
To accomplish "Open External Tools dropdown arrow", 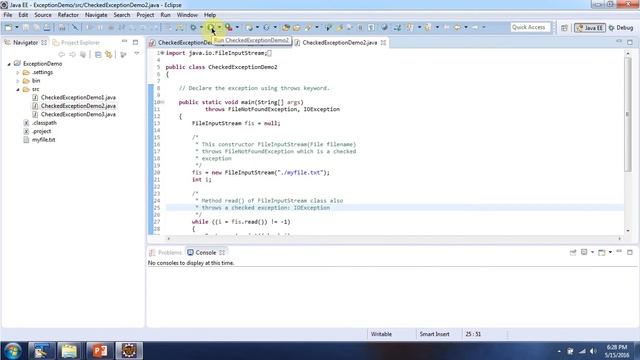I will [237, 27].
